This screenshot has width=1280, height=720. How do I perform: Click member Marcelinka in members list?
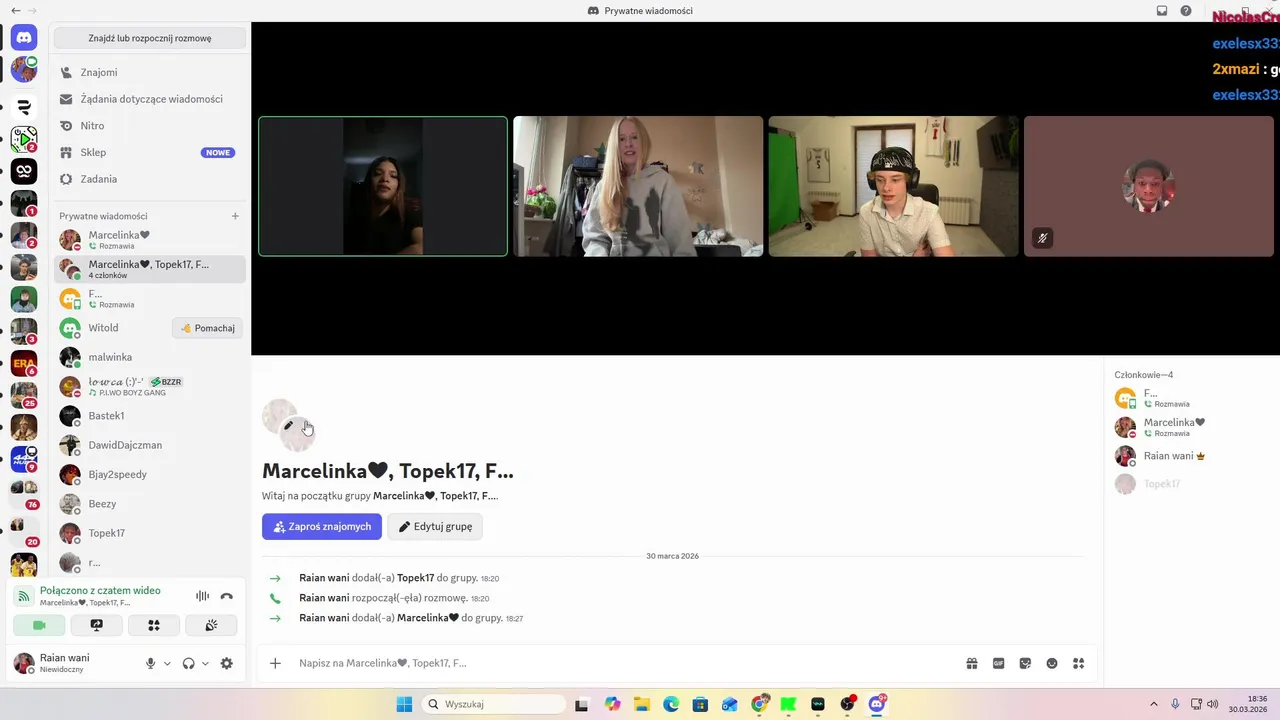(x=1189, y=427)
